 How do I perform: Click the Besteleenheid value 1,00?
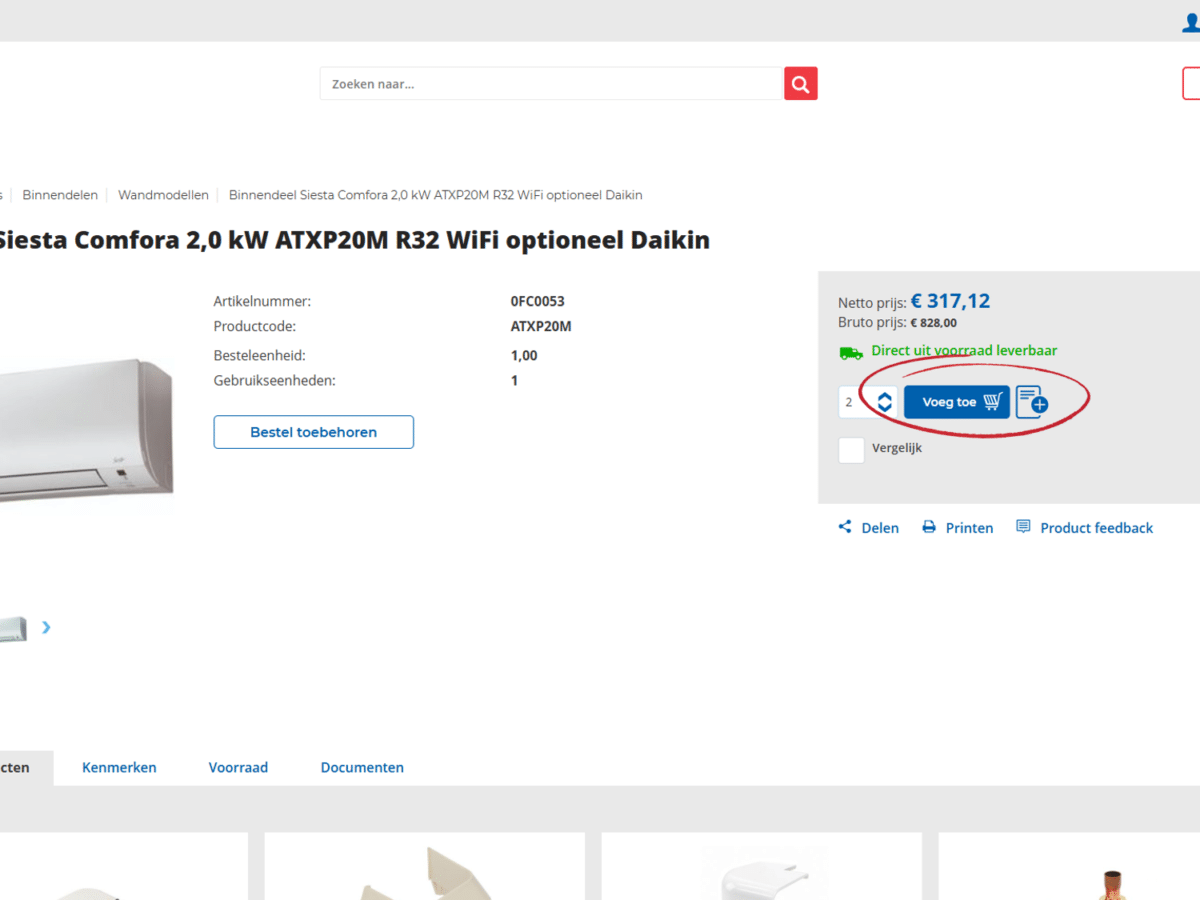click(x=524, y=355)
